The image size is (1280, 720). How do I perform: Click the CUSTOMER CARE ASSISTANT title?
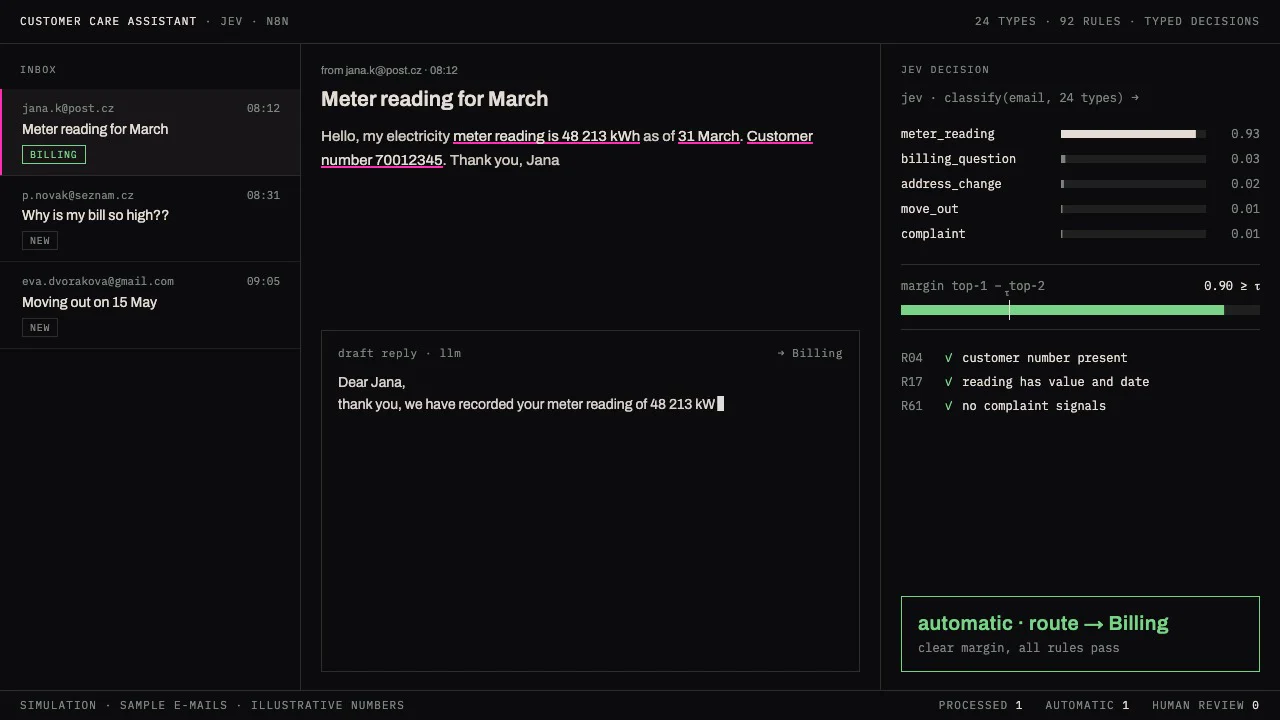point(108,21)
